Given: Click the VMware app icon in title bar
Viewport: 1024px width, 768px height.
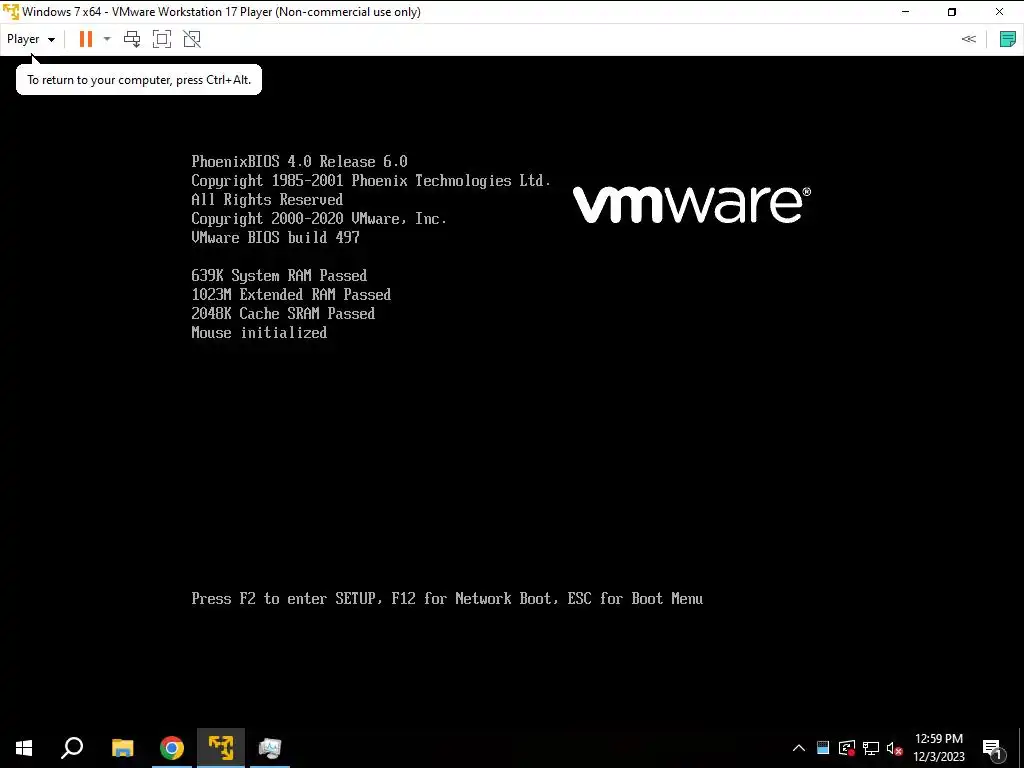Looking at the screenshot, I should click(11, 12).
